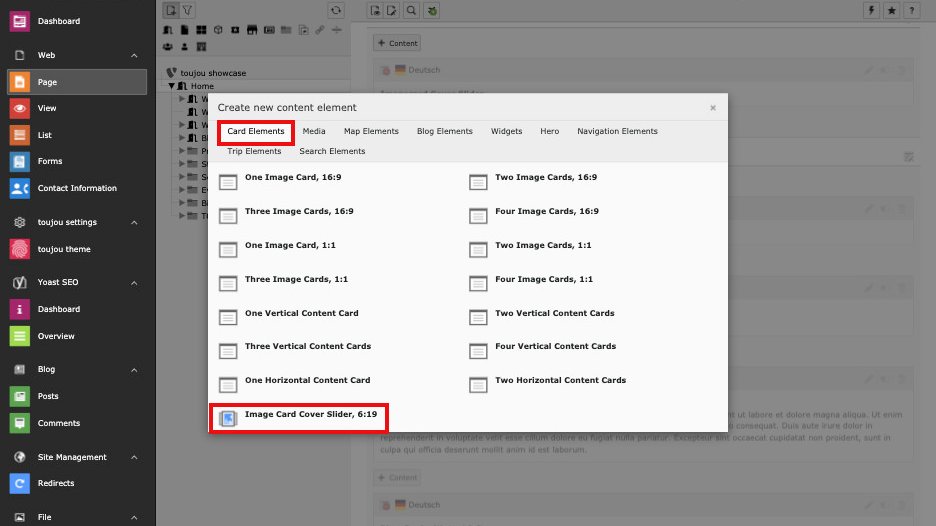This screenshot has width=936, height=526.
Task: Choose Three Vertical Content Cards
Action: pos(307,347)
